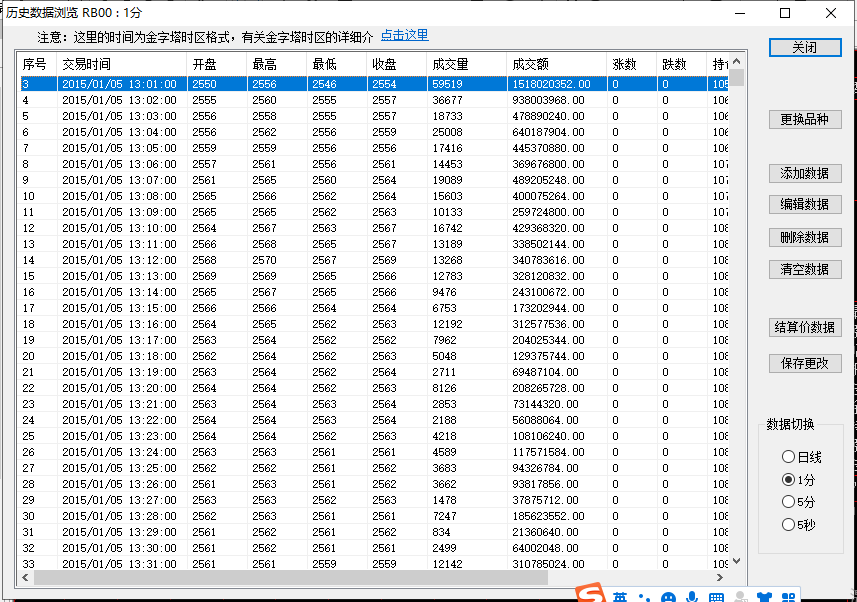Click the Sogou punctuation toggle icon
Image resolution: width=857 pixels, height=602 pixels.
644,598
